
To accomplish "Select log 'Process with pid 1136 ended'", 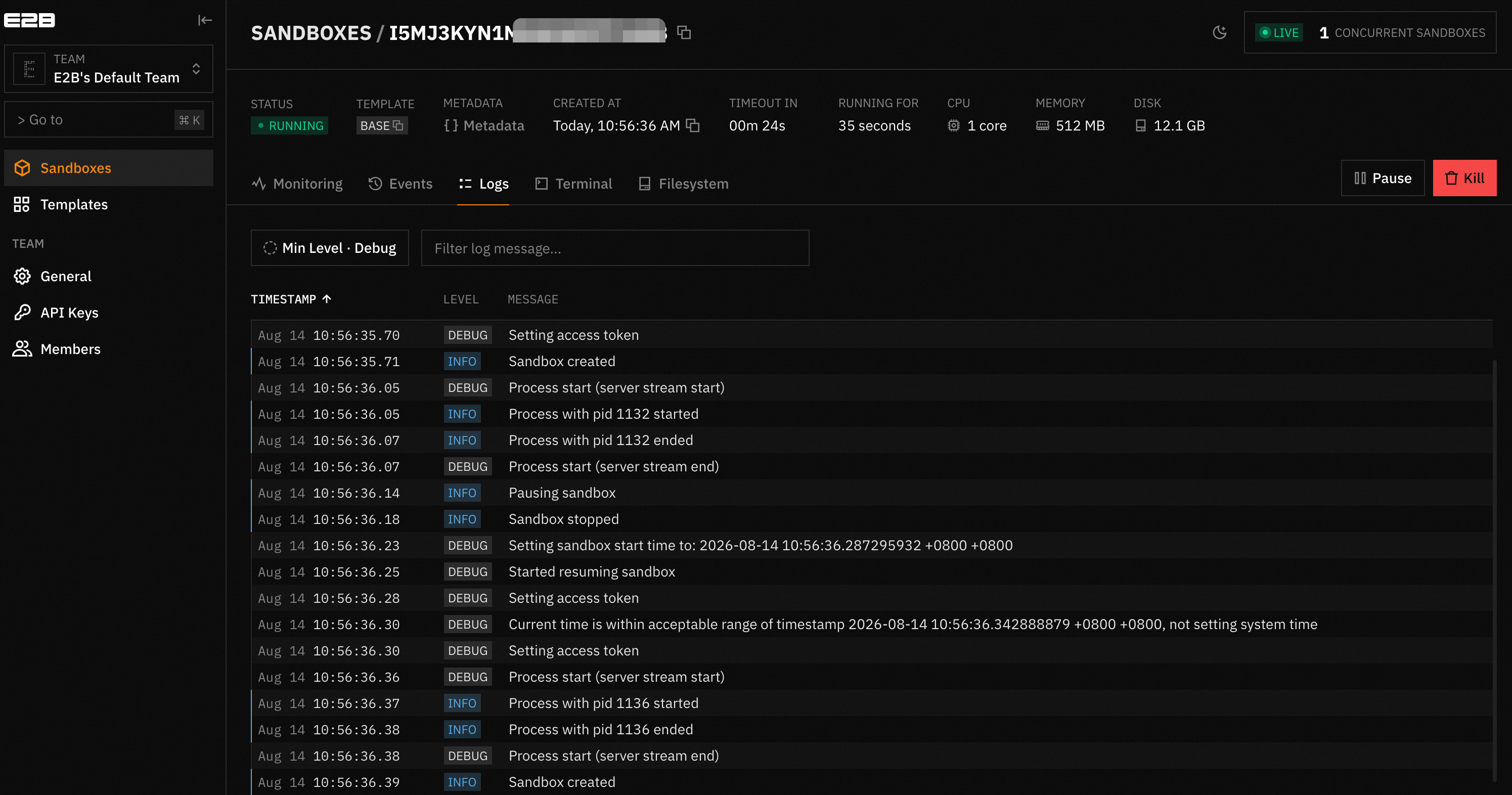I will [x=872, y=730].
